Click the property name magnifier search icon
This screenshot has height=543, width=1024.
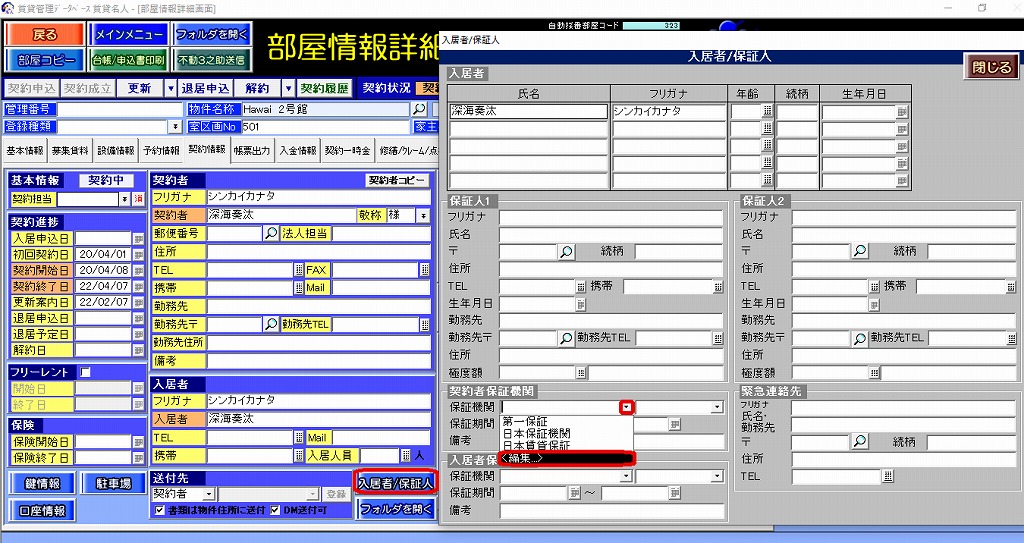(419, 109)
